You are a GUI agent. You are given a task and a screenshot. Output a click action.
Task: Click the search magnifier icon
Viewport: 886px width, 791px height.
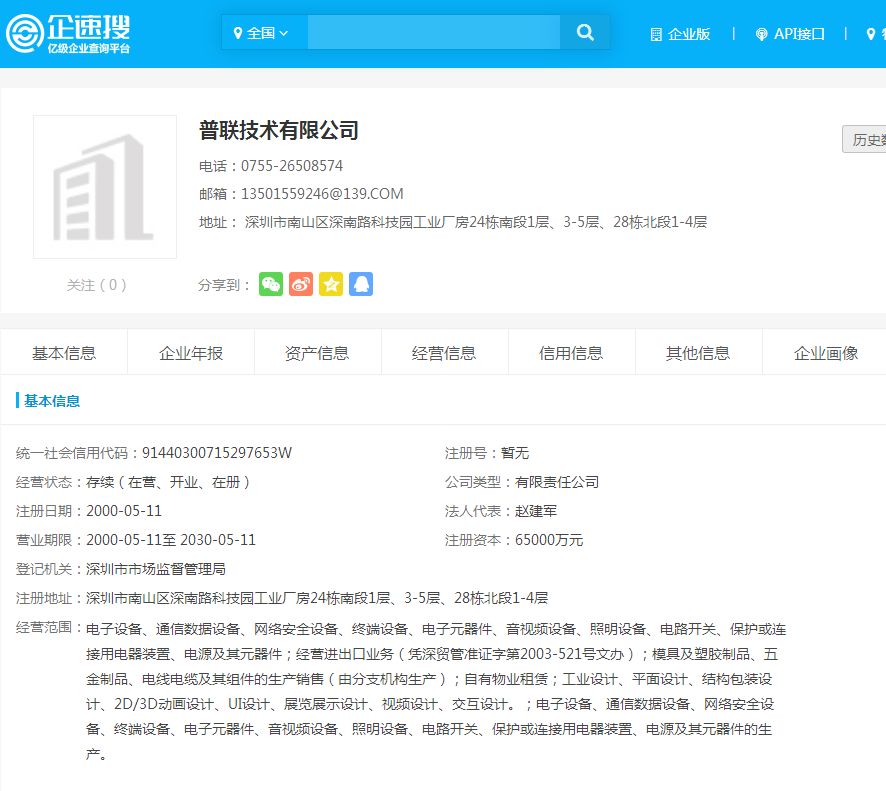click(x=585, y=31)
